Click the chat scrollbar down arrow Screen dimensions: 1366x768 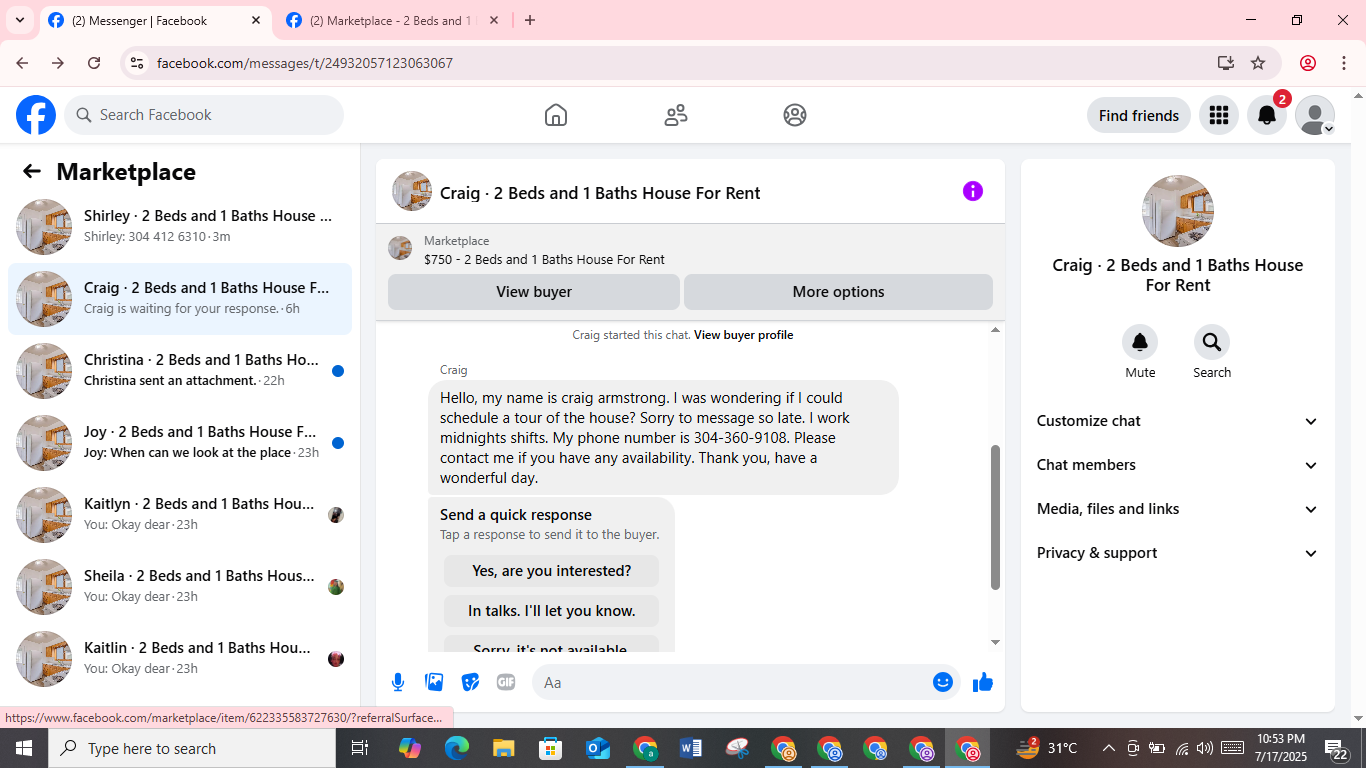995,643
